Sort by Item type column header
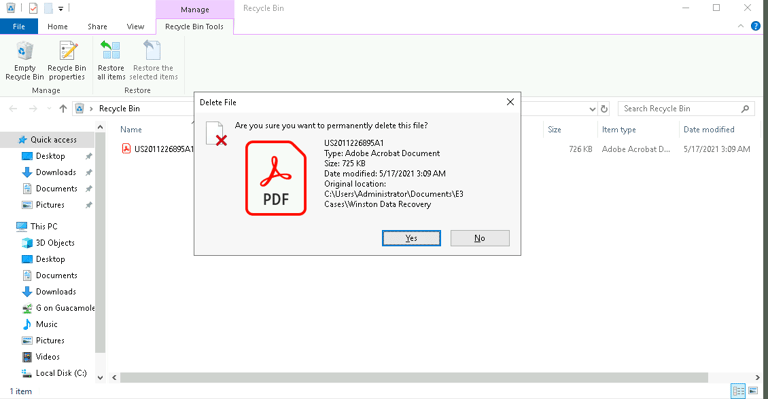Screen dimensions: 768x399 [x=619, y=129]
